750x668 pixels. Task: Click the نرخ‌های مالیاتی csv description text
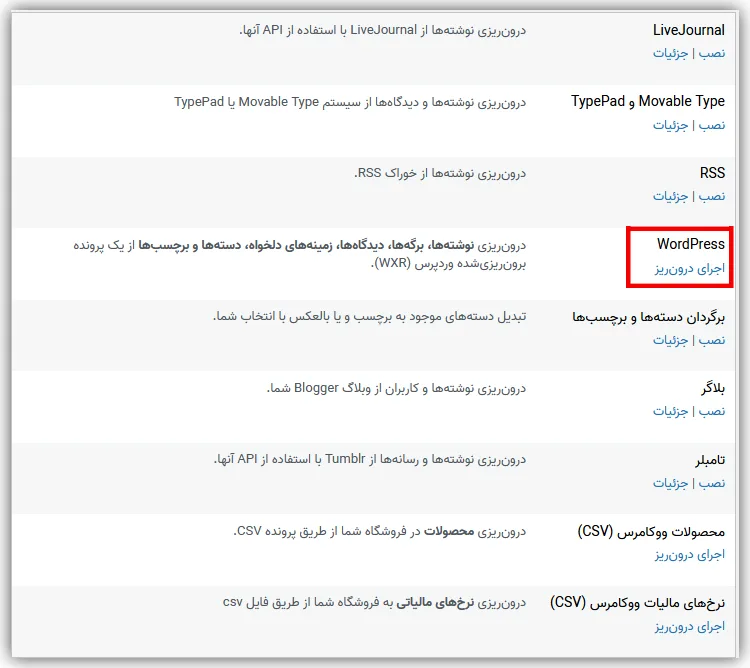(x=375, y=602)
